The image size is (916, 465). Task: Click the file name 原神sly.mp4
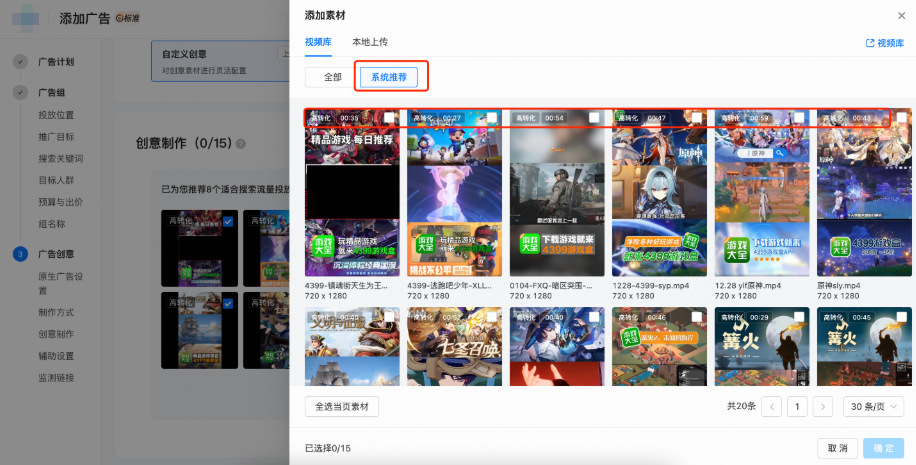pyautogui.click(x=841, y=286)
